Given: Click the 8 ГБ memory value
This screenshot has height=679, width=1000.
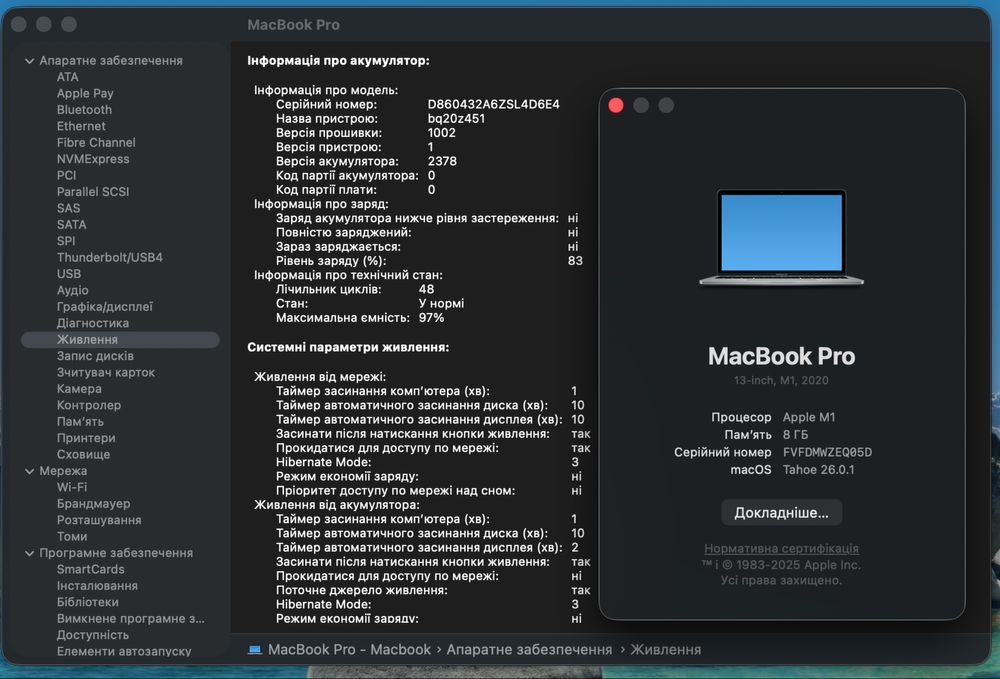Looking at the screenshot, I should (x=795, y=435).
